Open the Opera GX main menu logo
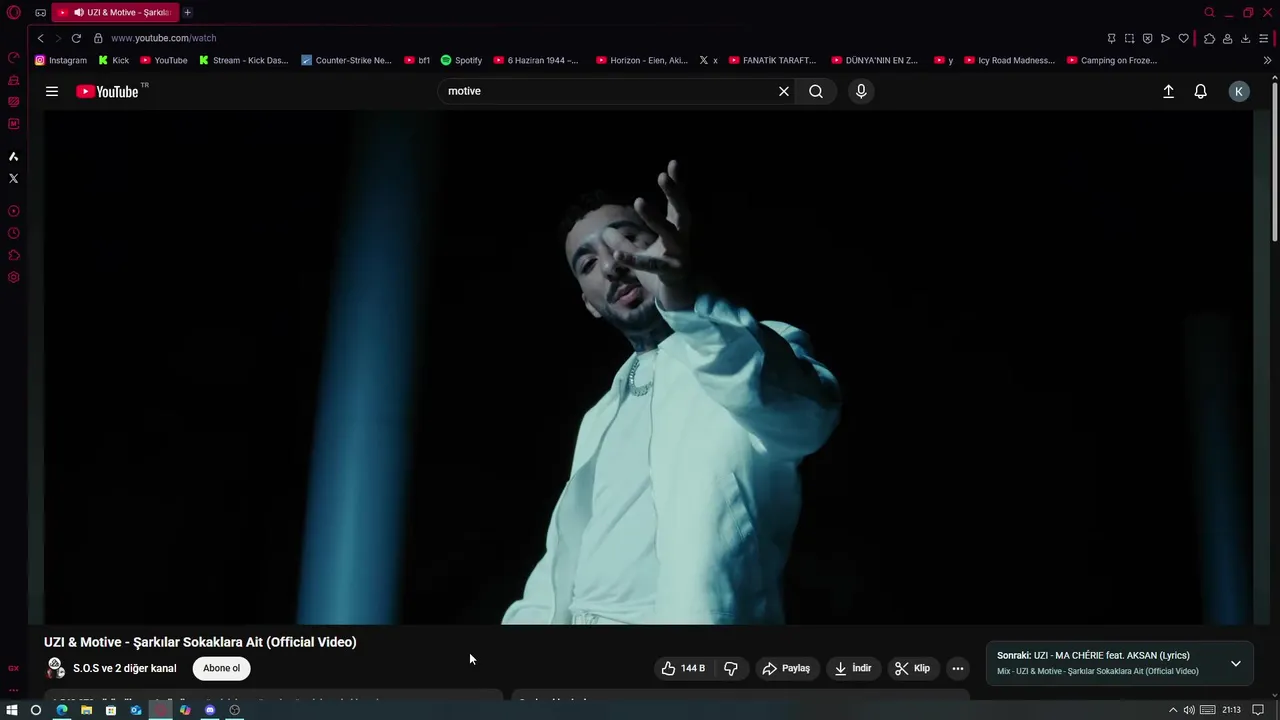 click(x=14, y=13)
